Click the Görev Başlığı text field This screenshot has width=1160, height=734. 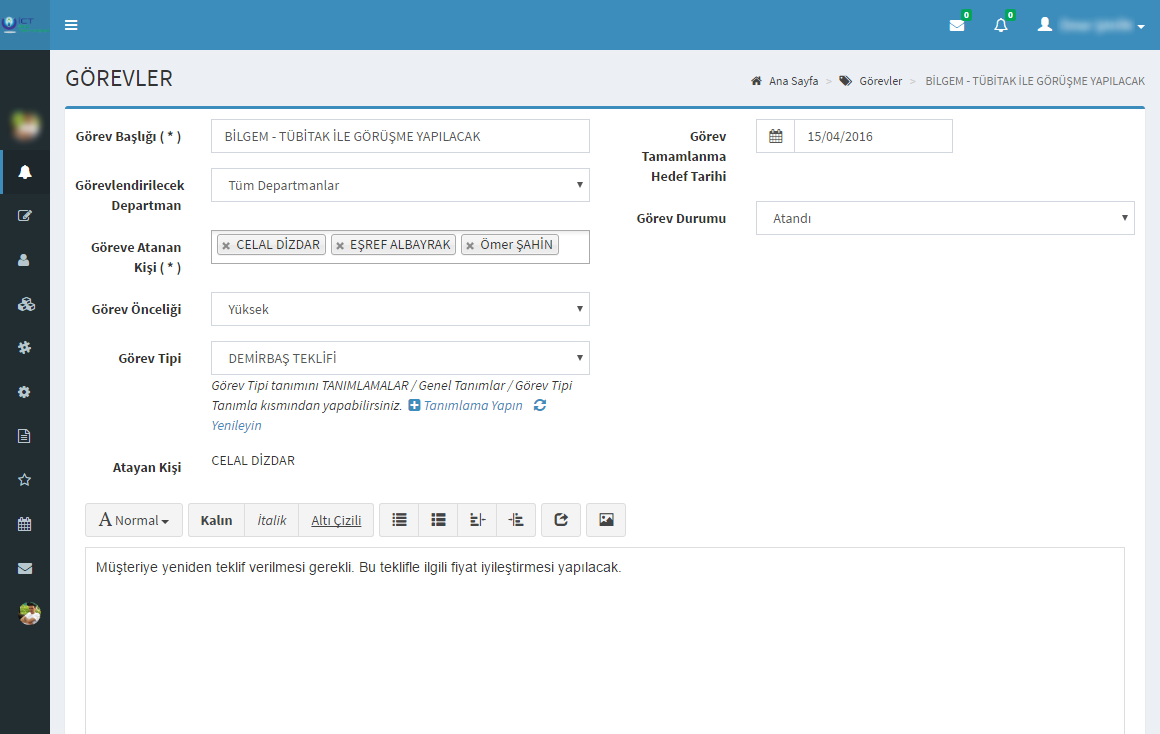[400, 136]
